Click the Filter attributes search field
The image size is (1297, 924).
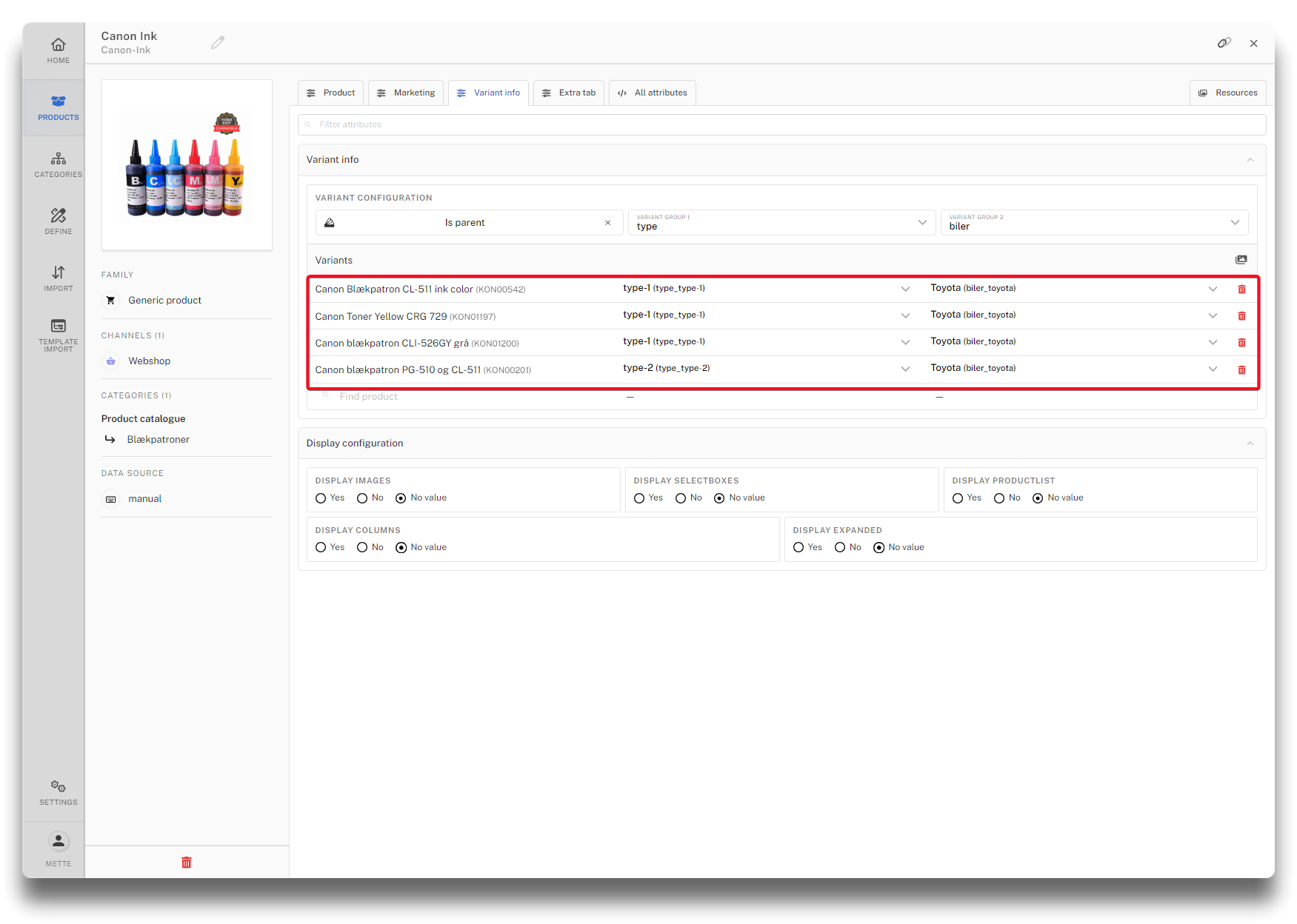point(781,125)
